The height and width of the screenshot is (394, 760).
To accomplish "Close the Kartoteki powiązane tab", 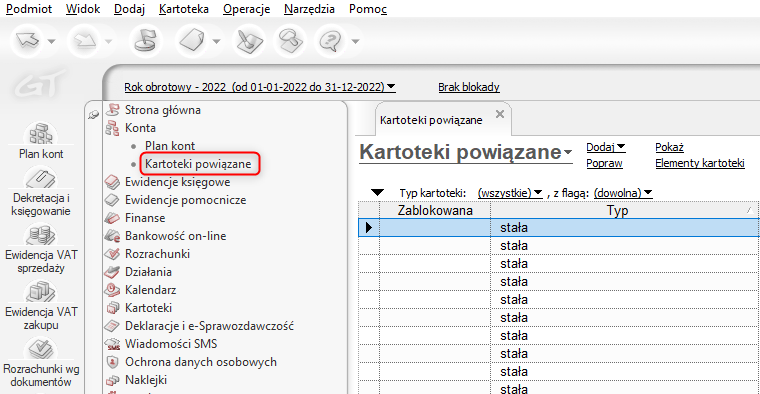I will tap(500, 114).
